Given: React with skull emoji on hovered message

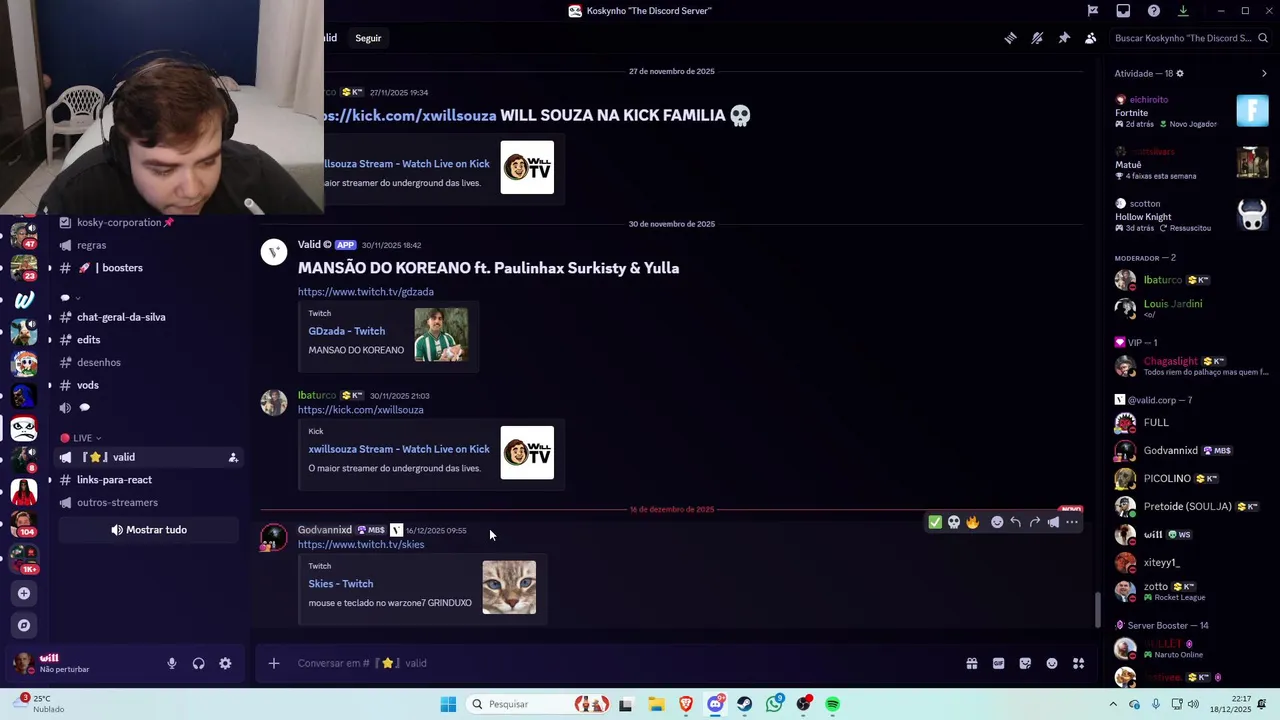Looking at the screenshot, I should [954, 522].
